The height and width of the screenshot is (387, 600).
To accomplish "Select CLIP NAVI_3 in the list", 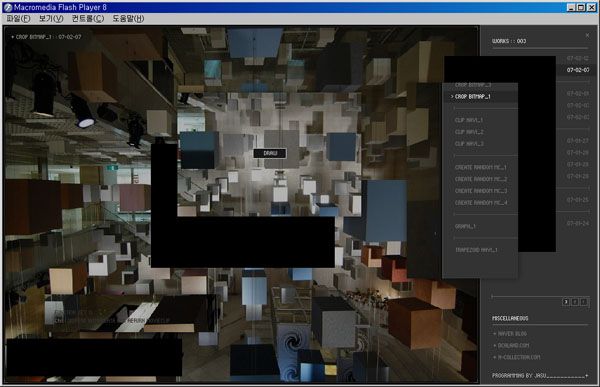I will point(469,144).
